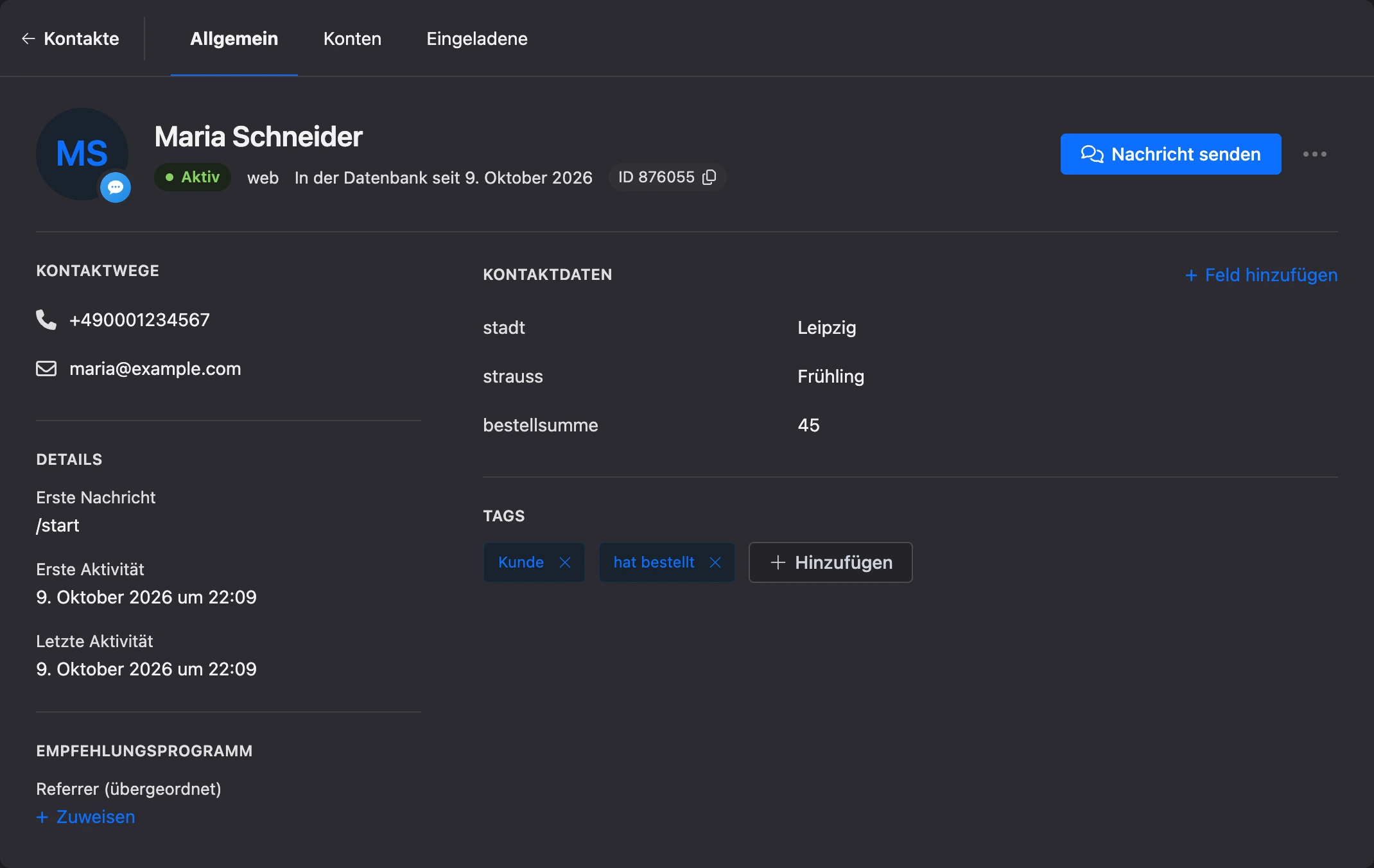Click the strauss value Frühling
Screen dimensions: 1374x868
(831, 377)
